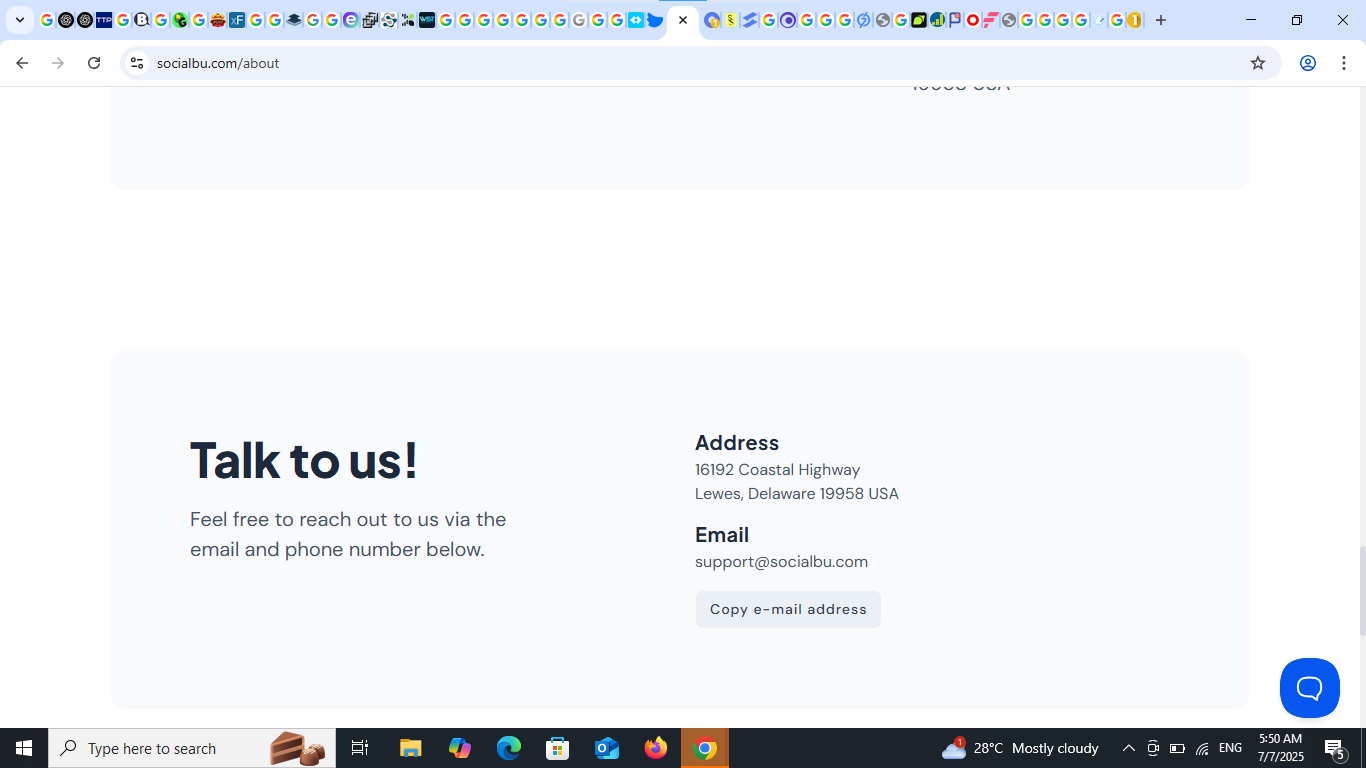Click the 16192 Coastal Highway address line
1366x768 pixels.
tap(777, 469)
